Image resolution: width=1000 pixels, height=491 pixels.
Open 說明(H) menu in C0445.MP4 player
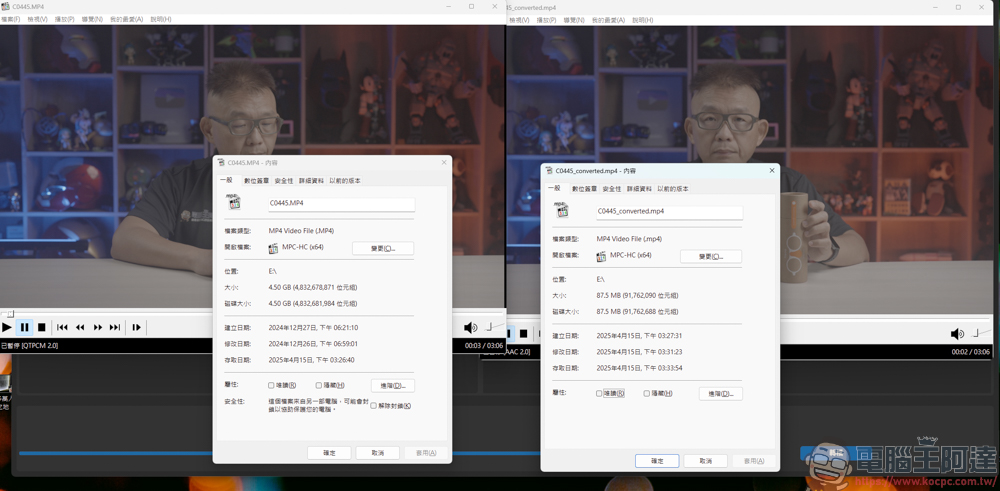click(161, 20)
